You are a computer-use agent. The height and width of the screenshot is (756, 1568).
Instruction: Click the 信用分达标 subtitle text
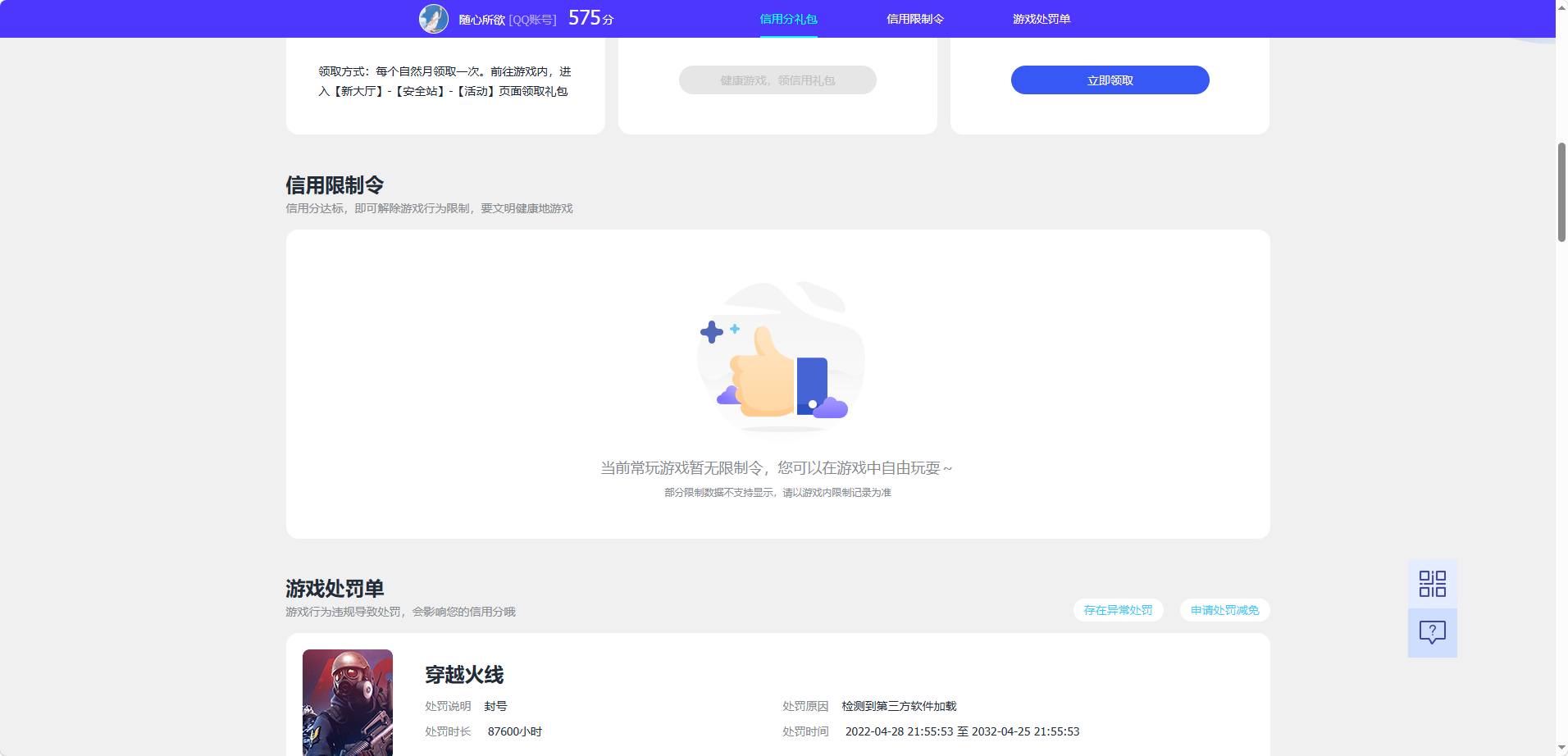[x=429, y=208]
